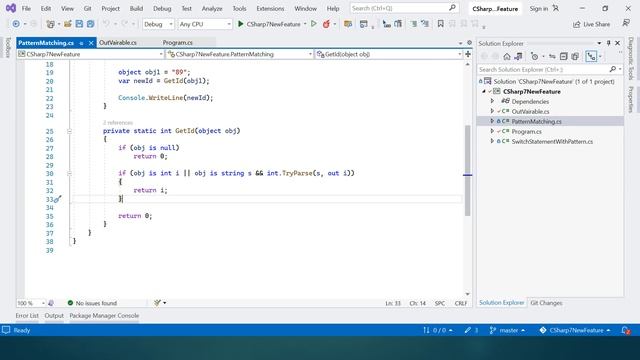This screenshot has width=640, height=360.
Task: Click editor tab settings gear icon
Action: click(x=469, y=42)
